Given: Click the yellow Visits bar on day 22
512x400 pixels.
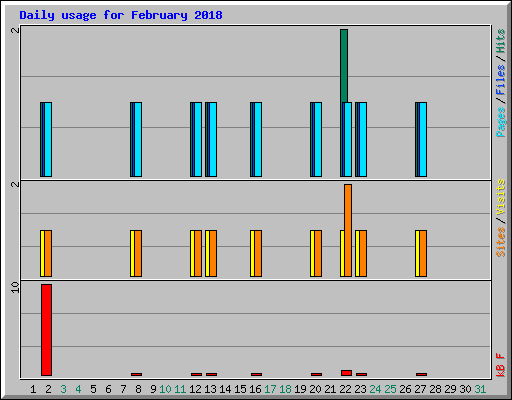Looking at the screenshot, I should (342, 253).
